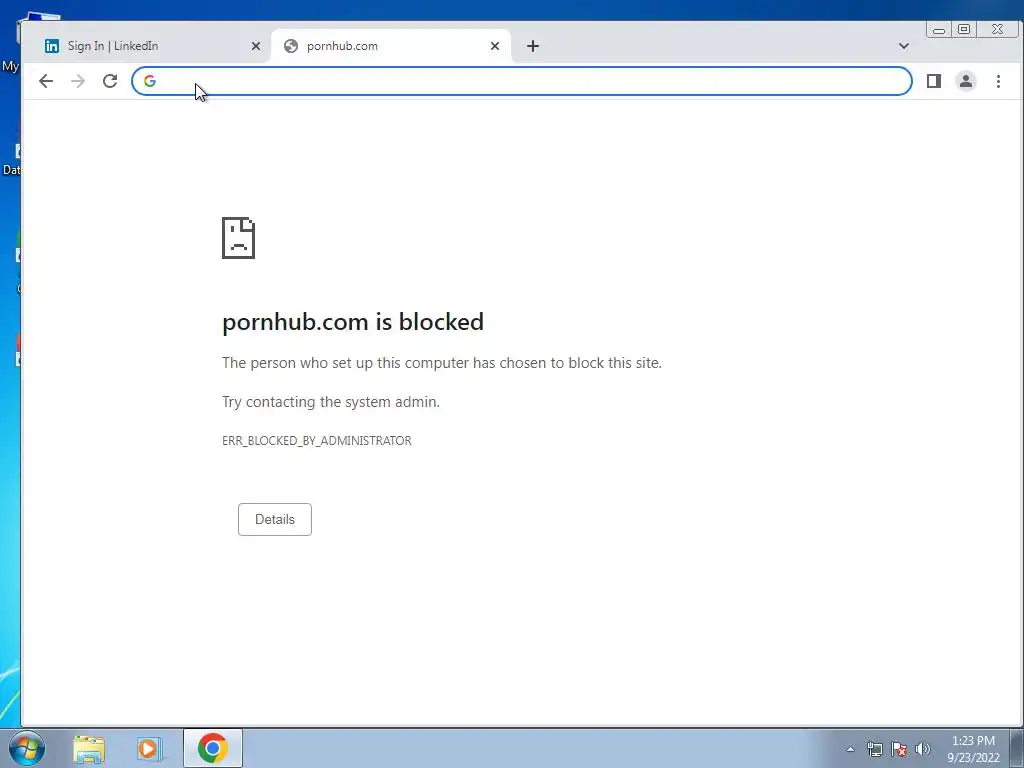
Task: Go back to the previous page
Action: [x=46, y=81]
